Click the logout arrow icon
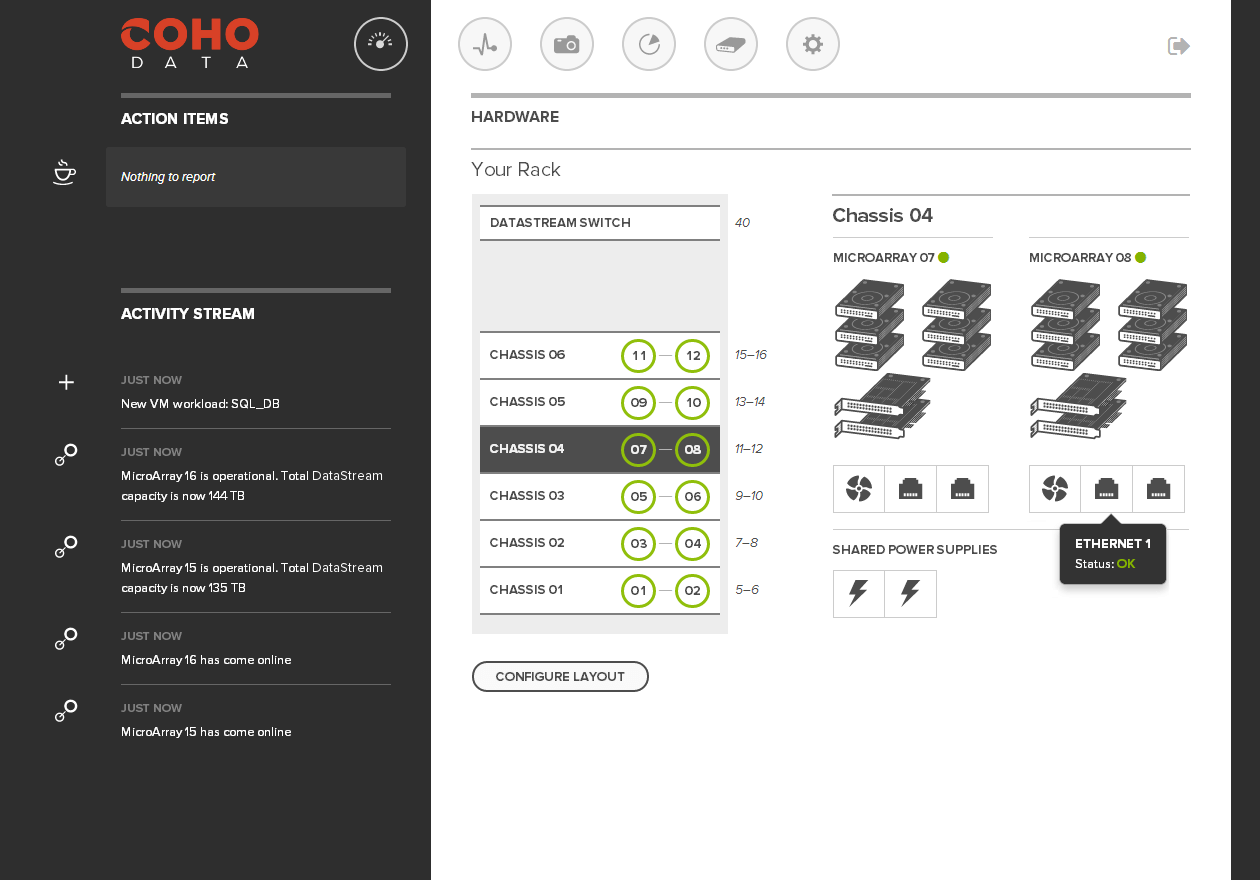 click(x=1179, y=46)
